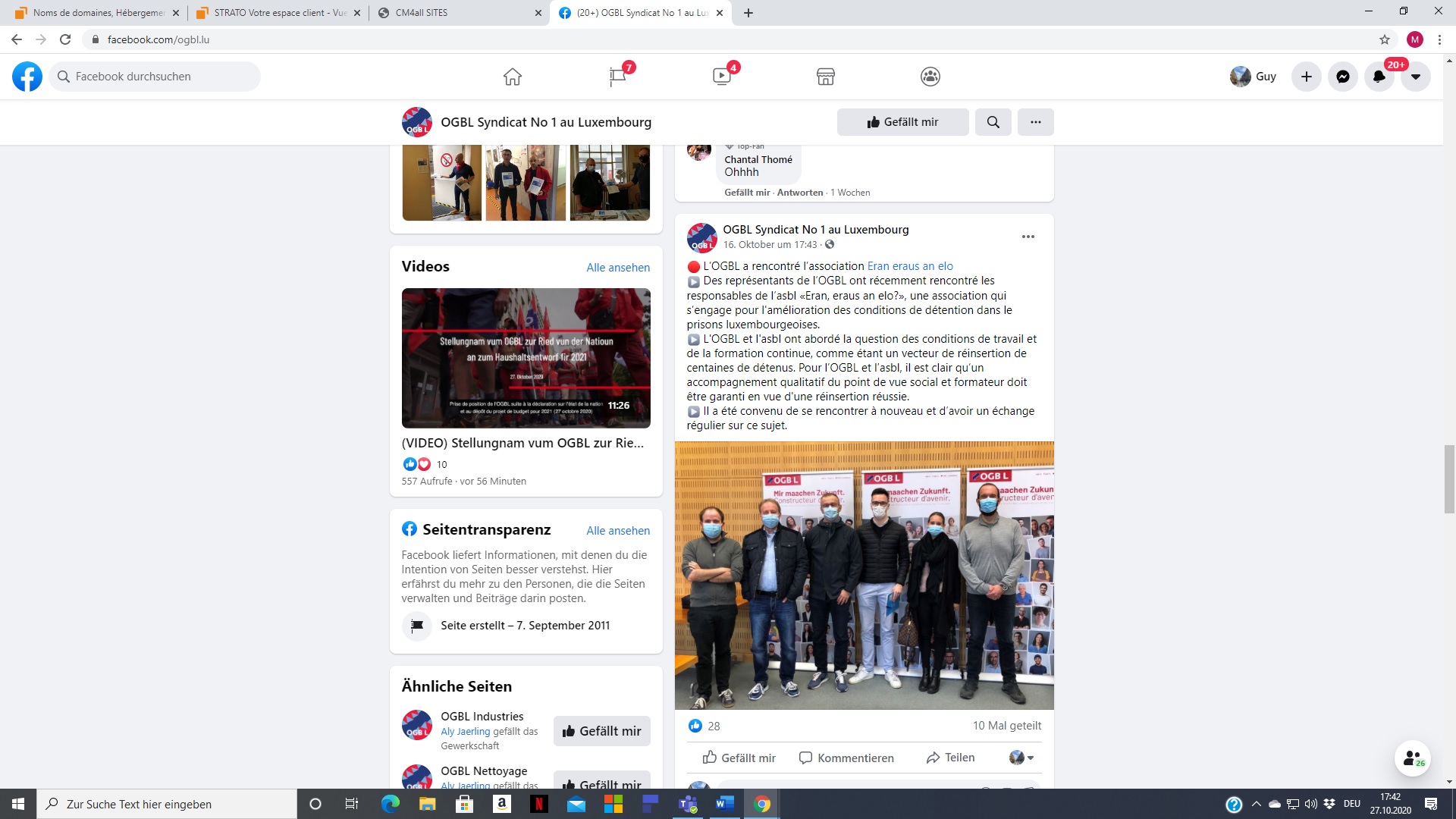Open the new chat contacts bubble
1456x819 pixels.
point(1413,758)
